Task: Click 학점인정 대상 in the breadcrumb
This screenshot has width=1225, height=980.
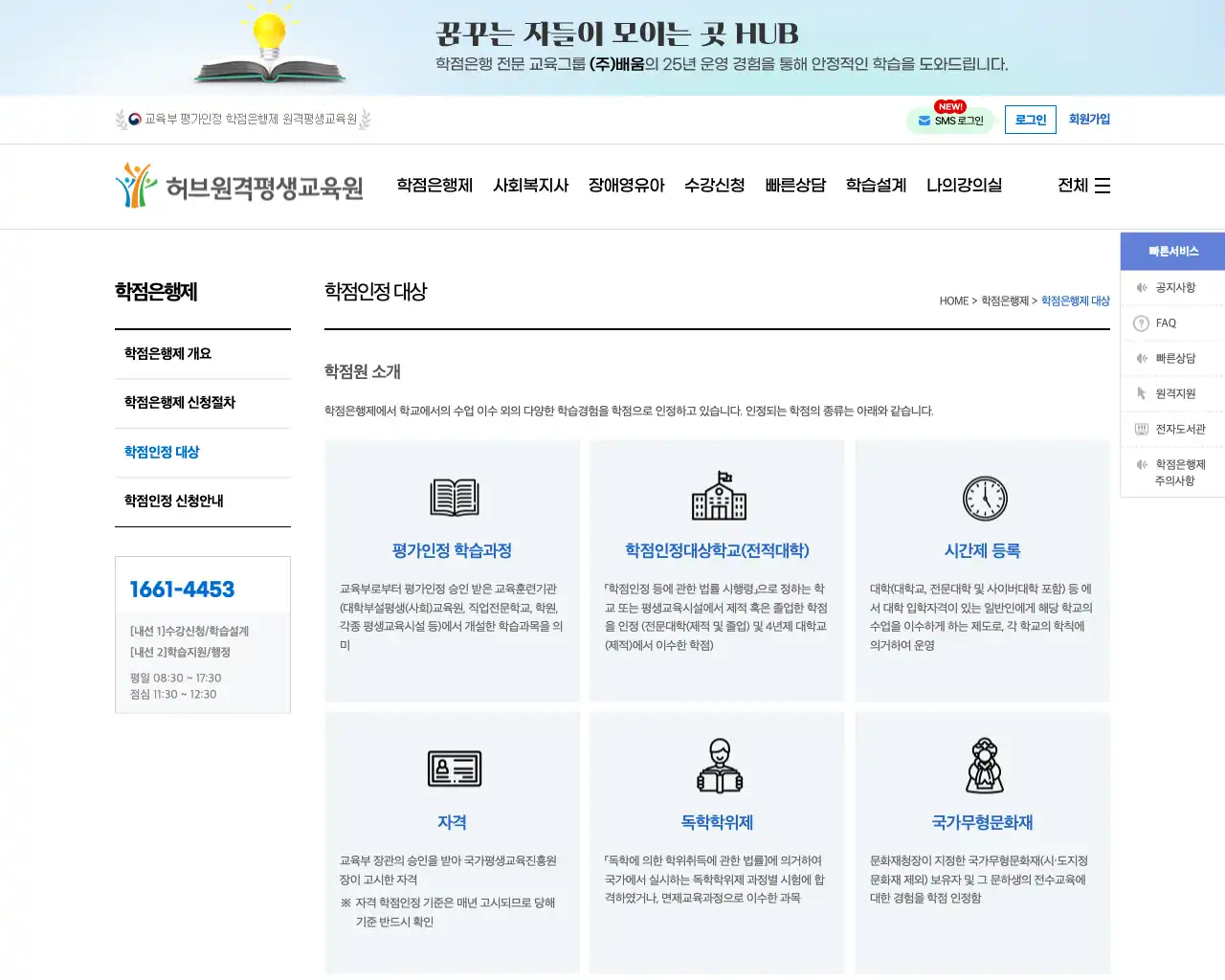Action: coord(1076,301)
